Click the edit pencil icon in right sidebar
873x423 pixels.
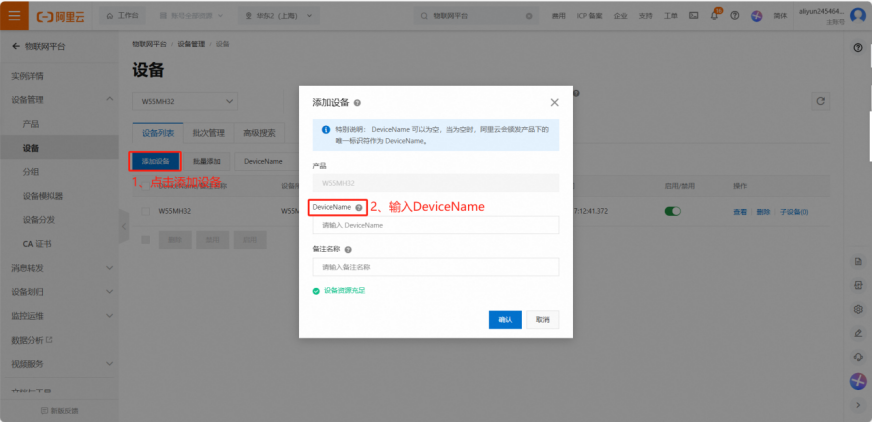point(858,333)
